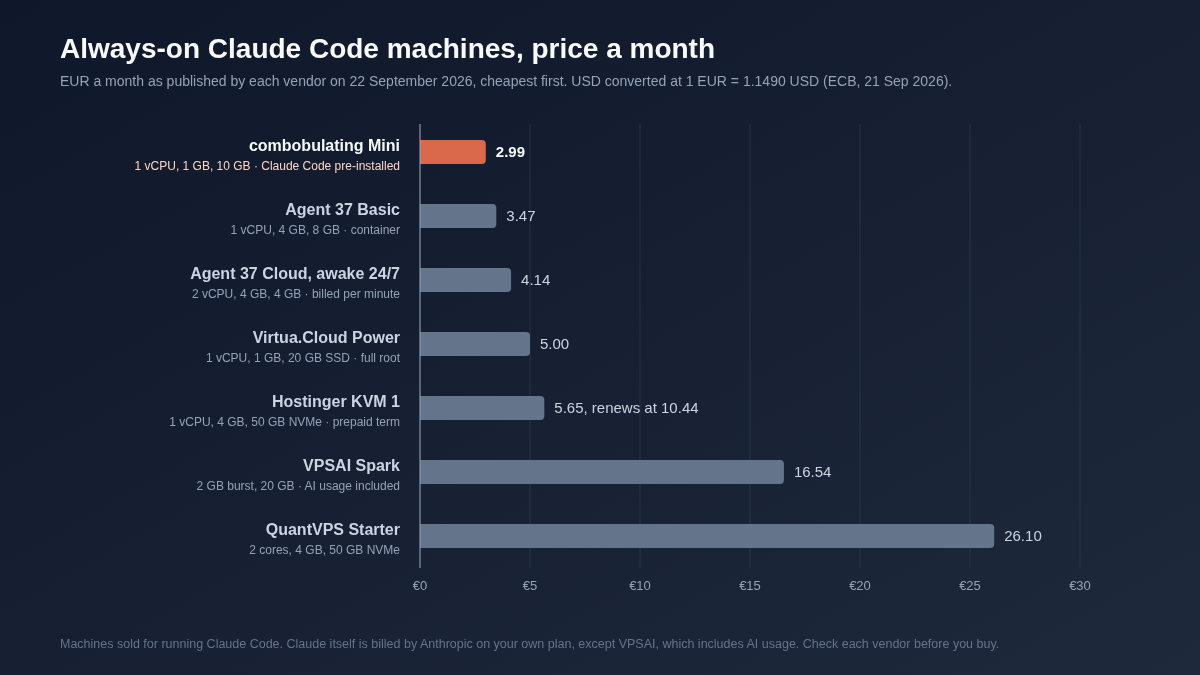Click '2 vCPU, 4 GB, 4 GB · billed per minute'
The width and height of the screenshot is (1200, 675).
coord(296,294)
